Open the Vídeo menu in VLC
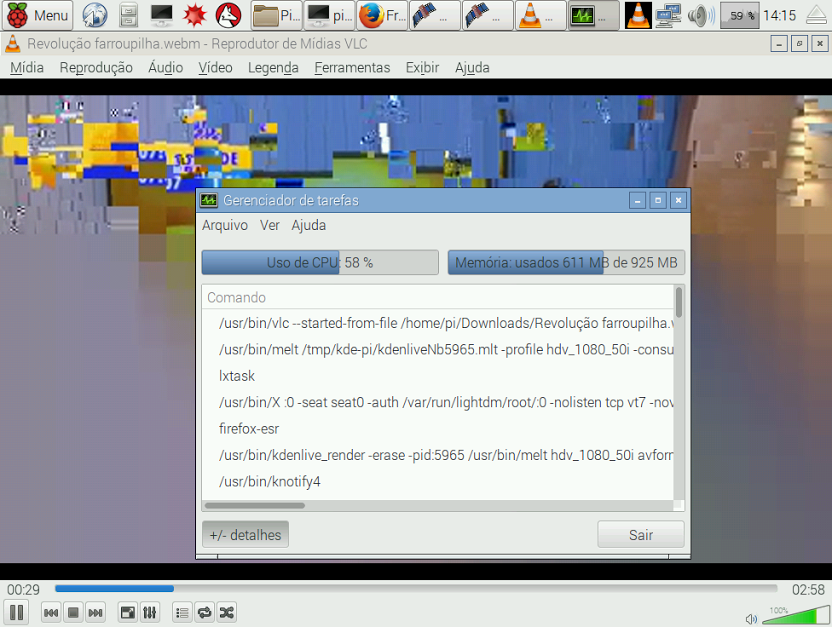The image size is (832, 627). 215,67
